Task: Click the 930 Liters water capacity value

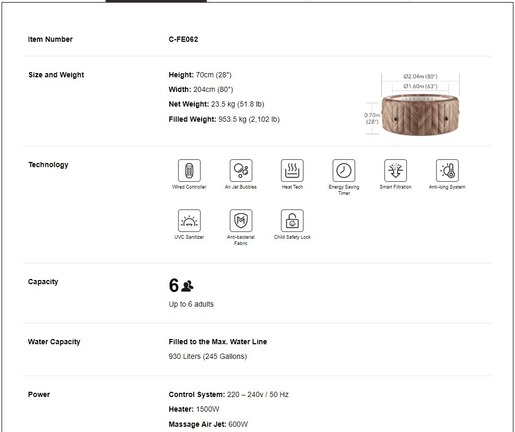Action: click(x=208, y=356)
